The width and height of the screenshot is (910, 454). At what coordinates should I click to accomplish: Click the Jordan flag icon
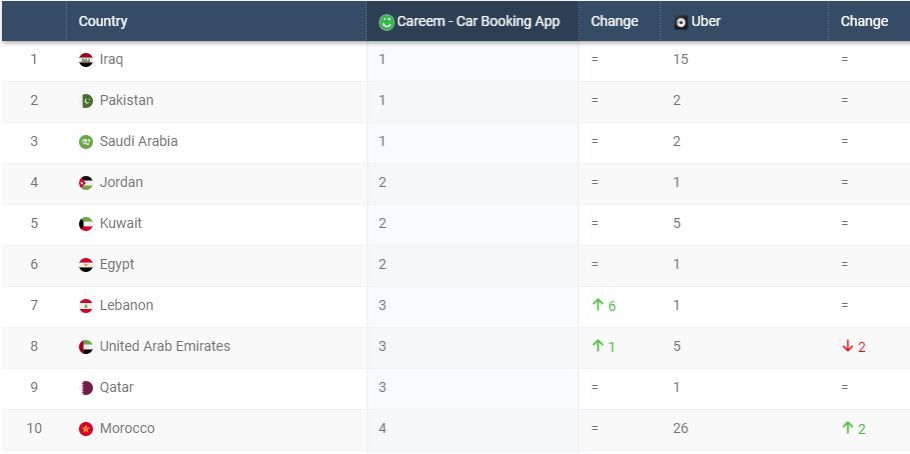[x=86, y=183]
